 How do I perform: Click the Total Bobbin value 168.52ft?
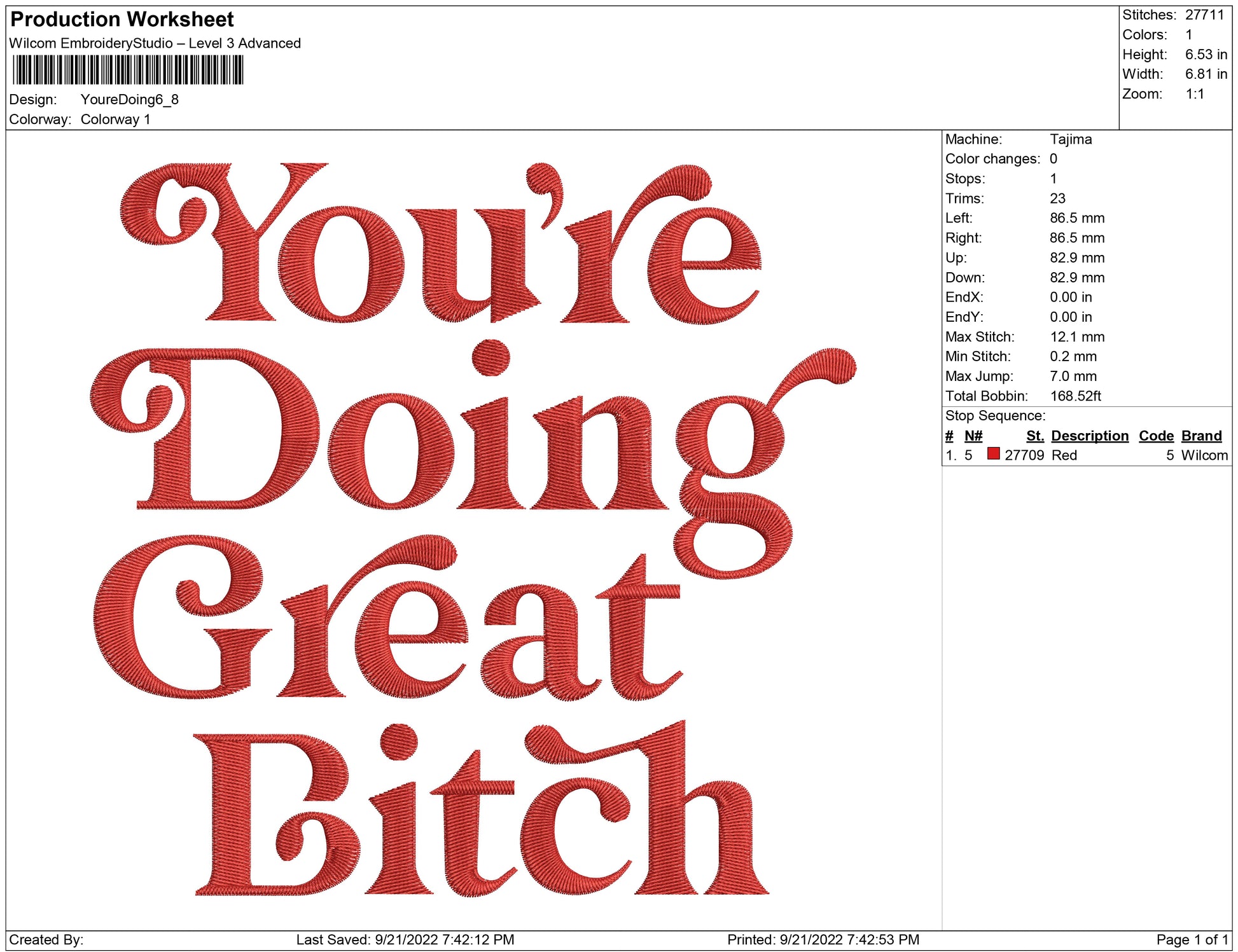[1075, 396]
